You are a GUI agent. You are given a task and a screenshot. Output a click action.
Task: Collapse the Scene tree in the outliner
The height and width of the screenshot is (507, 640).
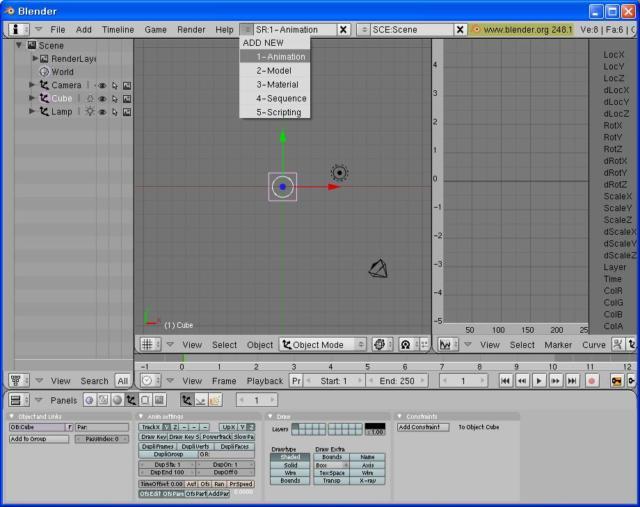[19, 45]
